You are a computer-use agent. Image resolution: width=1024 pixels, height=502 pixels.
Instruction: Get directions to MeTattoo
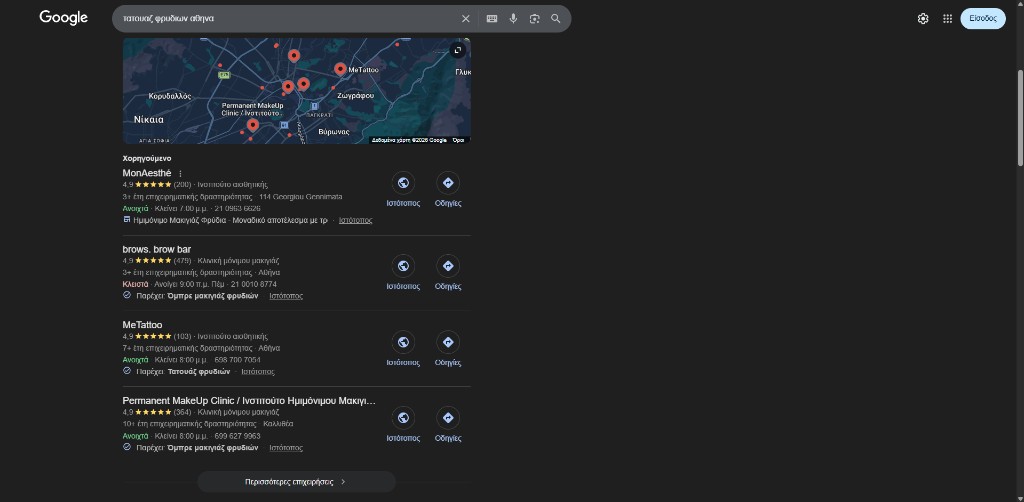tap(448, 342)
